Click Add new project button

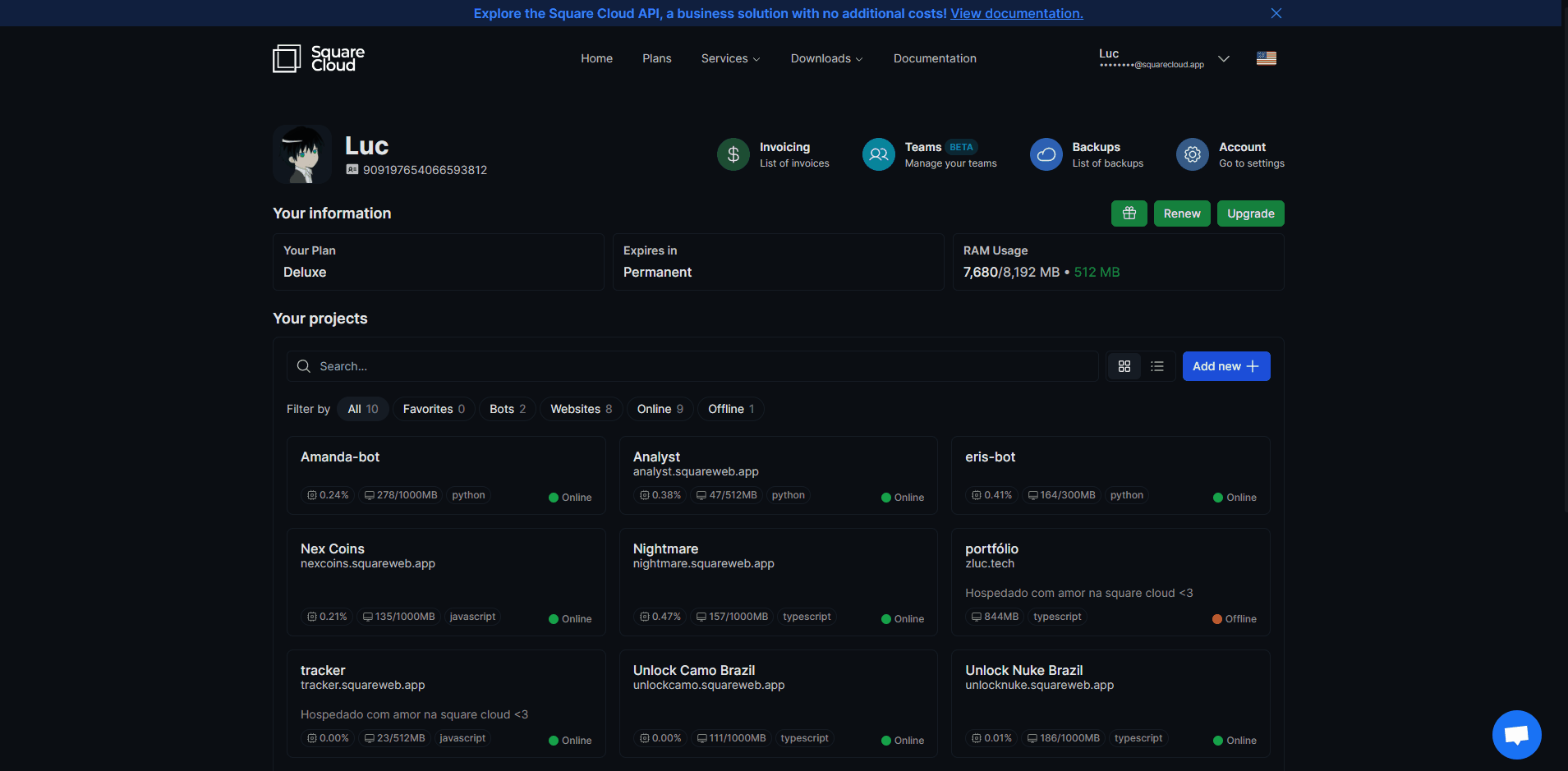coord(1226,366)
